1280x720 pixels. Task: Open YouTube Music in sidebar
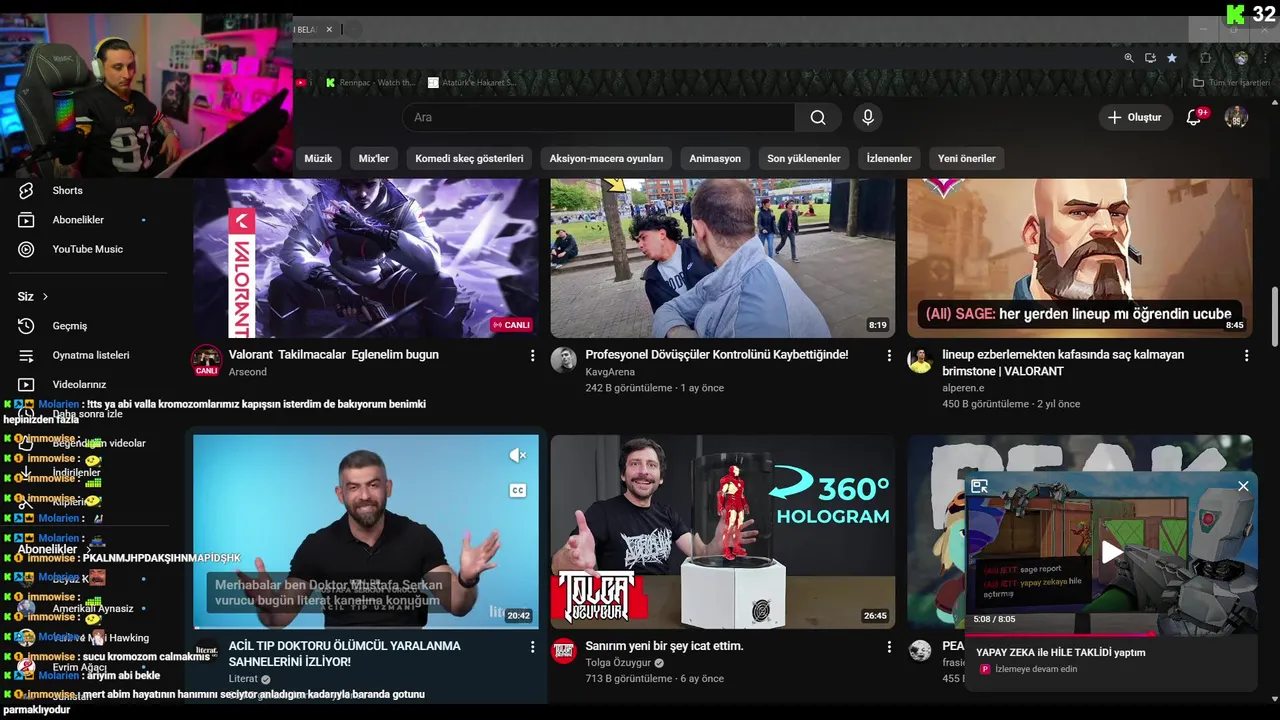[85, 249]
